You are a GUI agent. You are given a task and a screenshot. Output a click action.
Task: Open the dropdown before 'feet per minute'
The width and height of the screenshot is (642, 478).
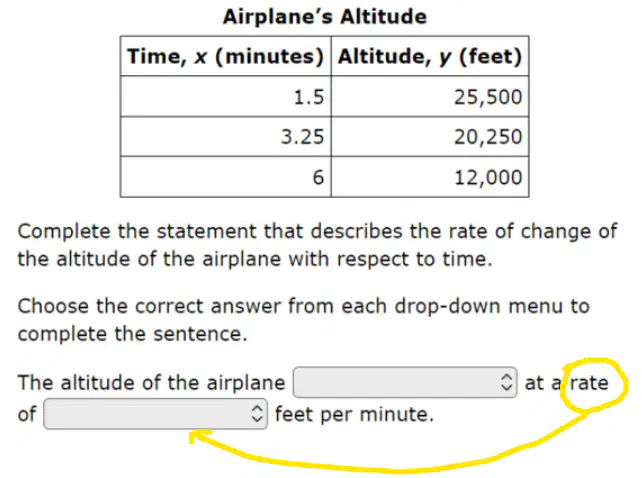point(156,414)
